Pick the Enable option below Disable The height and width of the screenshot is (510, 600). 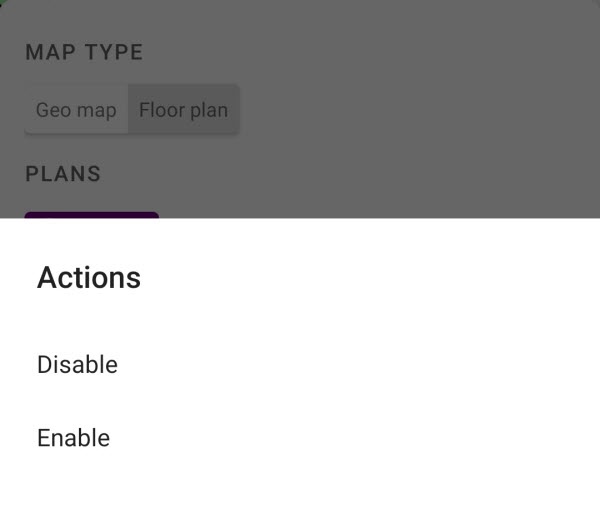tap(74, 438)
